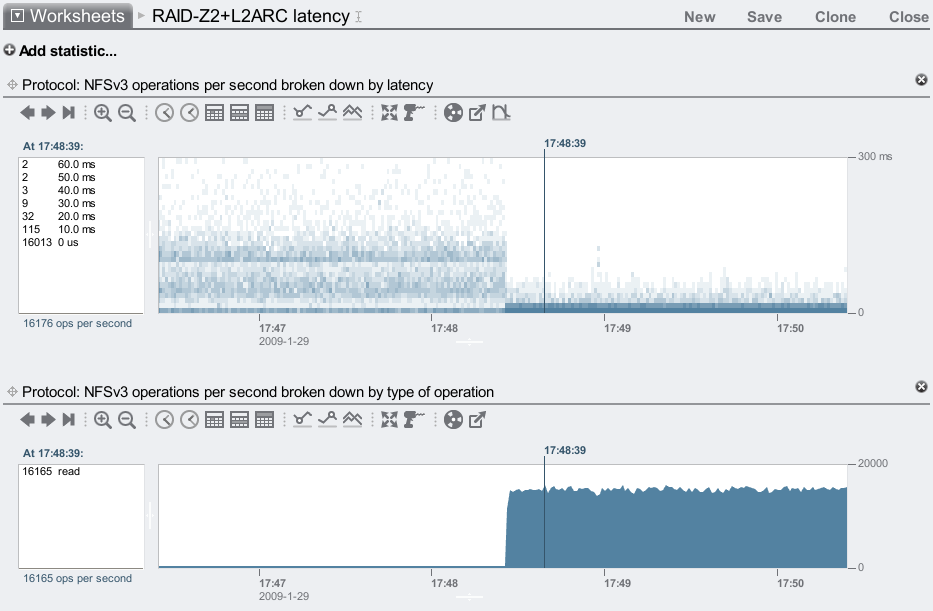
Task: Zoom out on the latency chart
Action: 127,113
